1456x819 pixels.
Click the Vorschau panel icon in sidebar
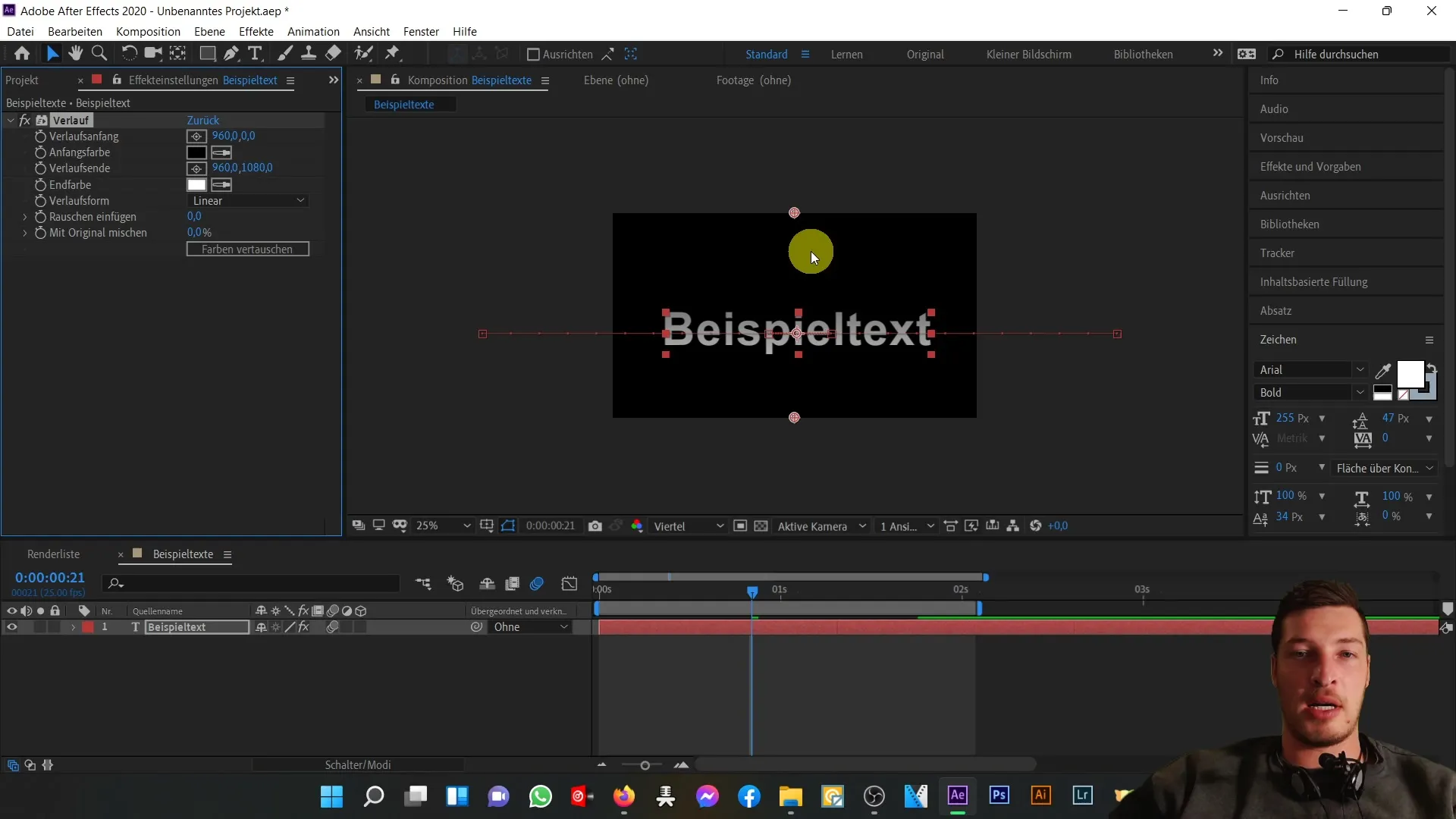pos(1281,137)
